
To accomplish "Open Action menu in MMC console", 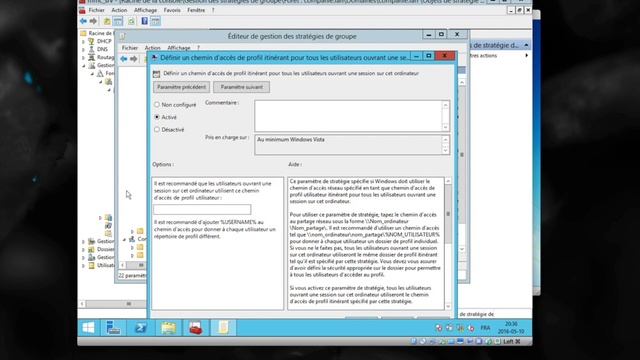I will pyautogui.click(x=119, y=10).
